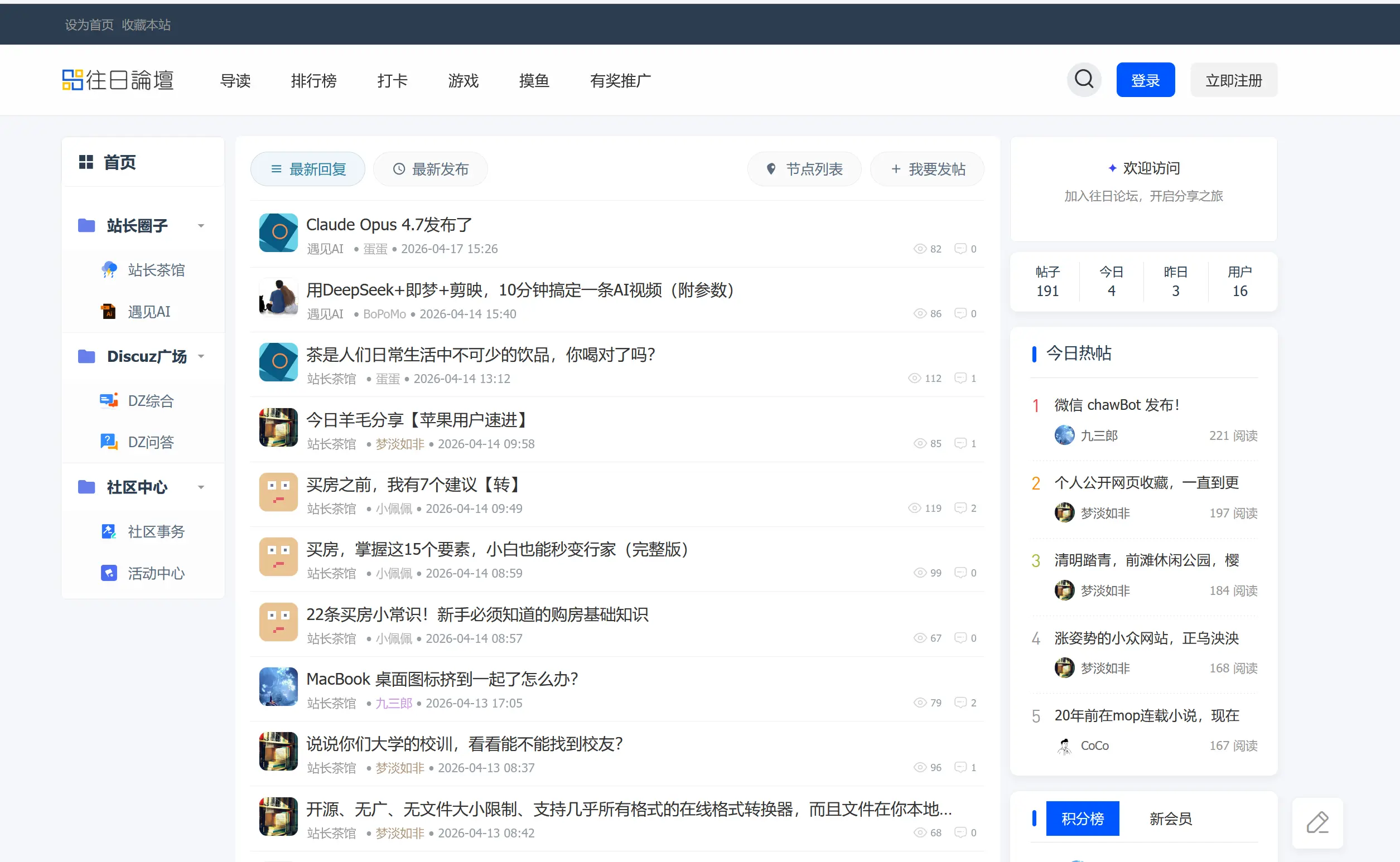Screen dimensions: 1400x862
Task: Click 九三郎 avatar in hot posts
Action: pos(1064,435)
